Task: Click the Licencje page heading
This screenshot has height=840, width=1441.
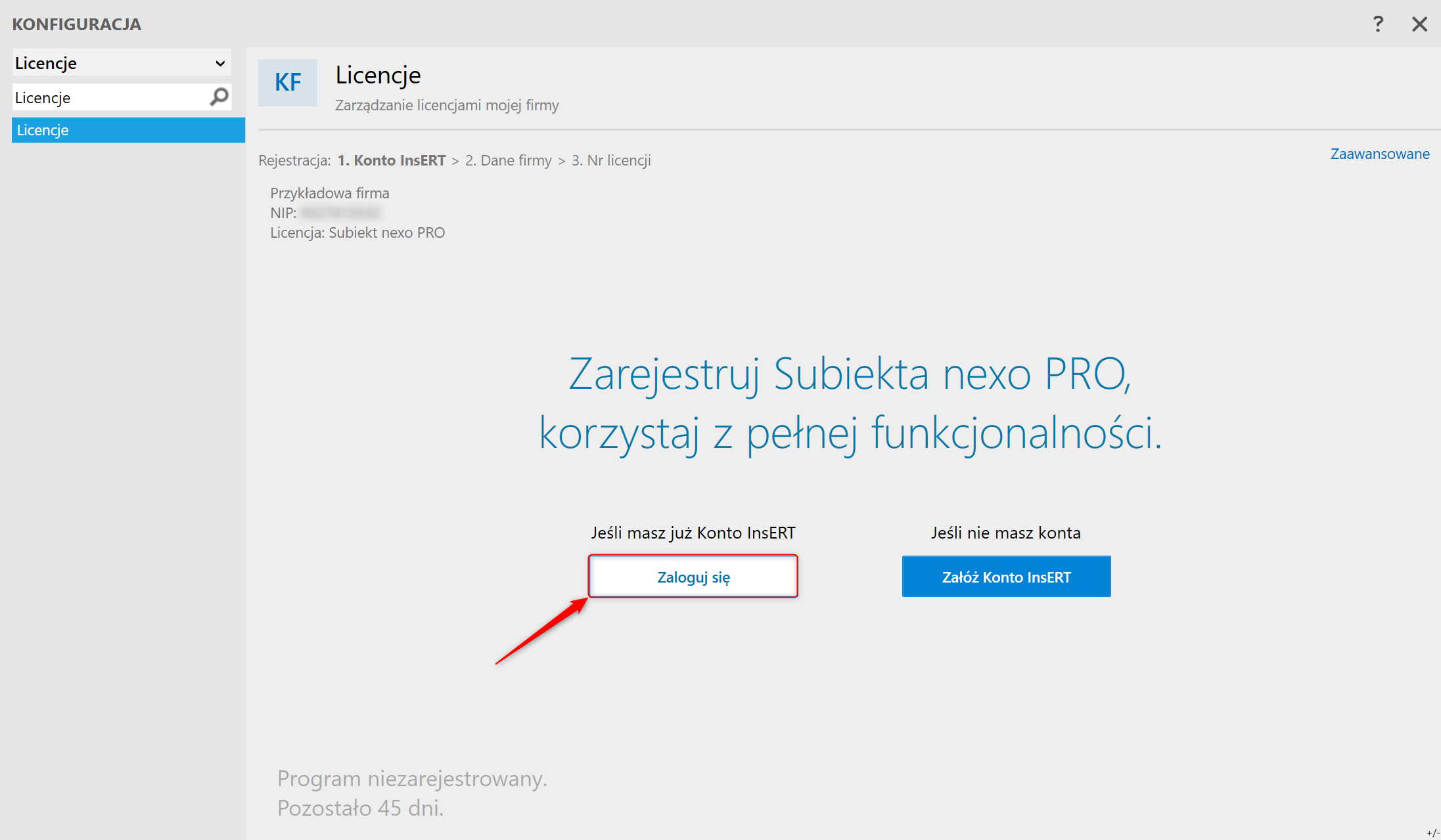Action: 378,75
